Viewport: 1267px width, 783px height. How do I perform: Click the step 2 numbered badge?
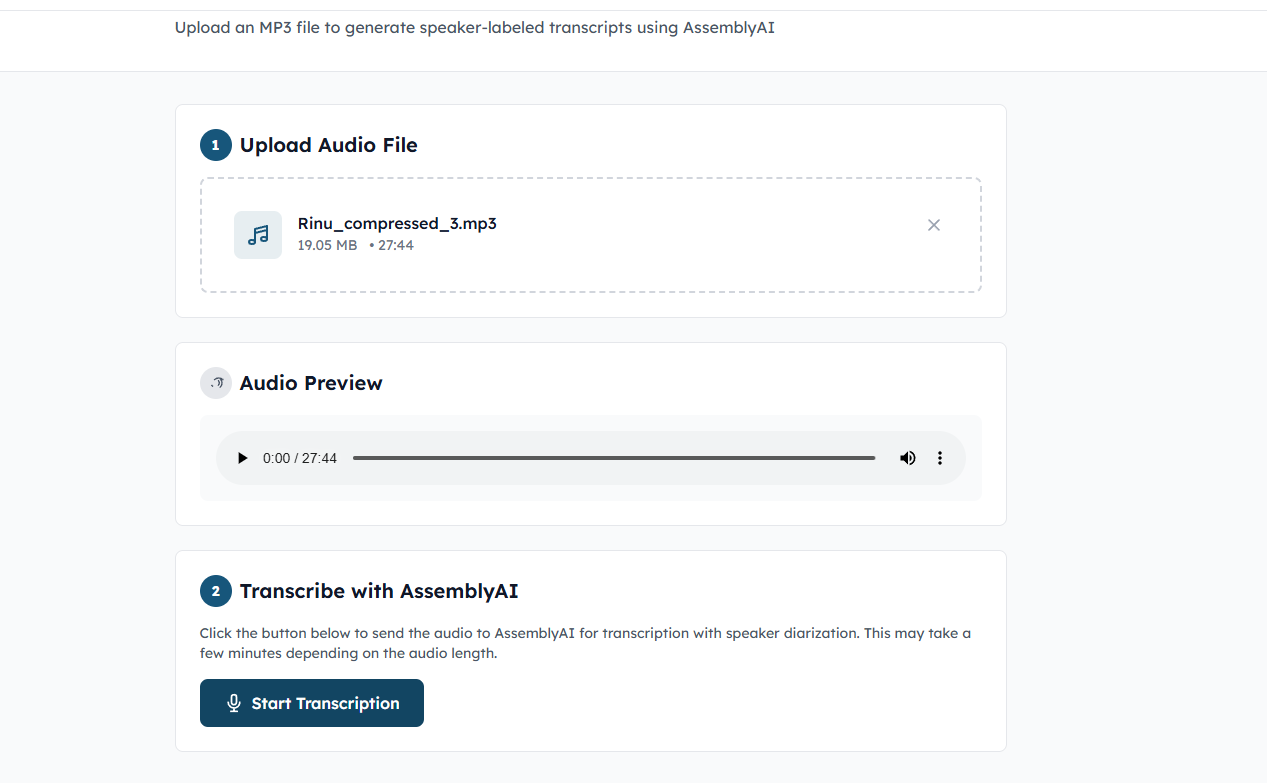click(x=215, y=590)
